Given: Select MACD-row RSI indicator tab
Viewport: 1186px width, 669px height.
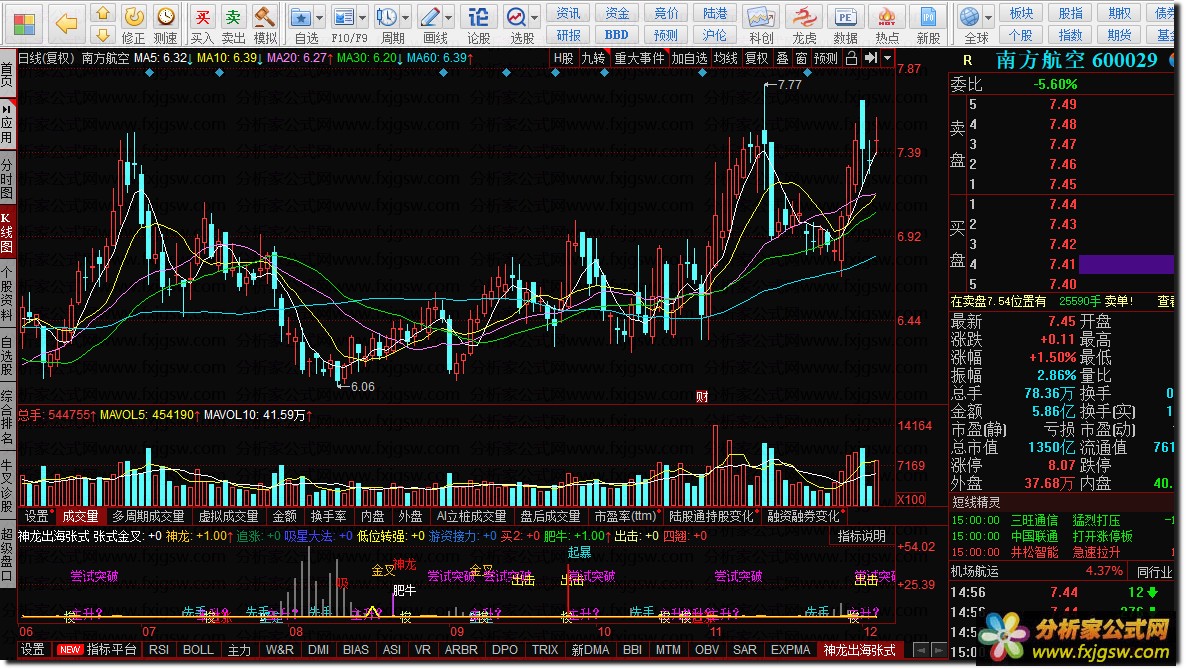Looking at the screenshot, I should (x=159, y=650).
